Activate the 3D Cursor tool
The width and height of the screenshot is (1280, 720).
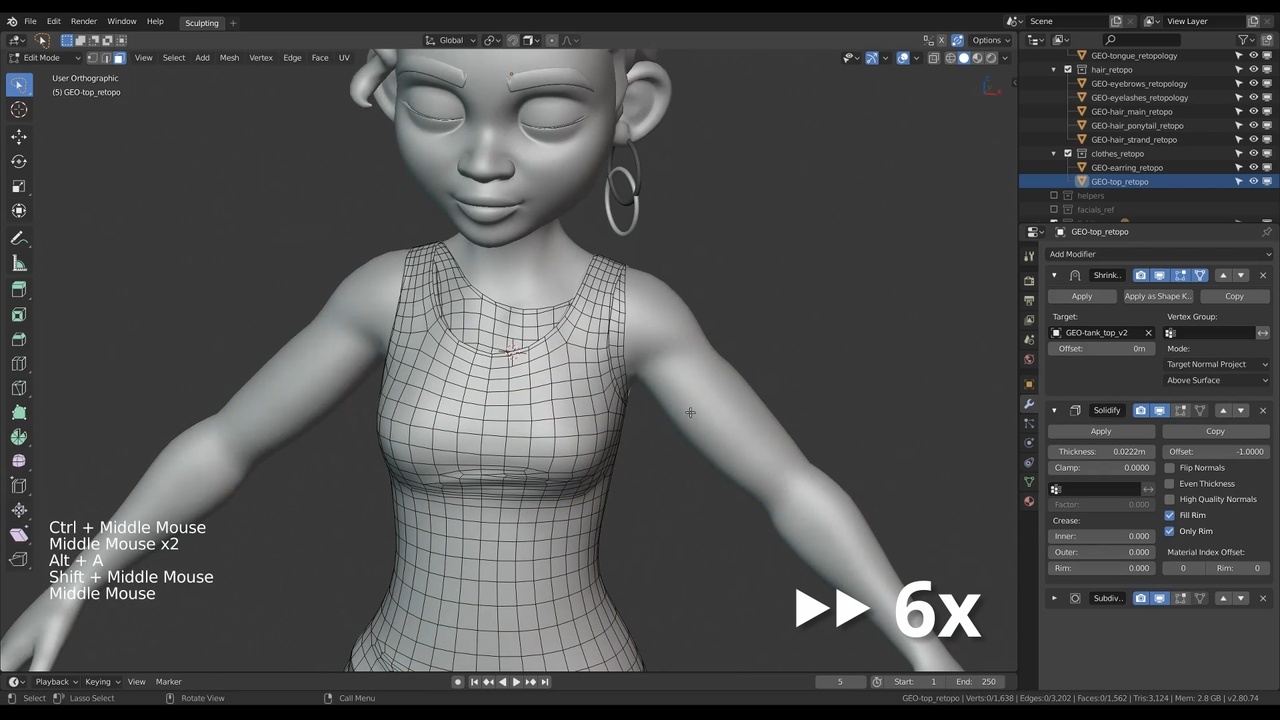(x=19, y=110)
